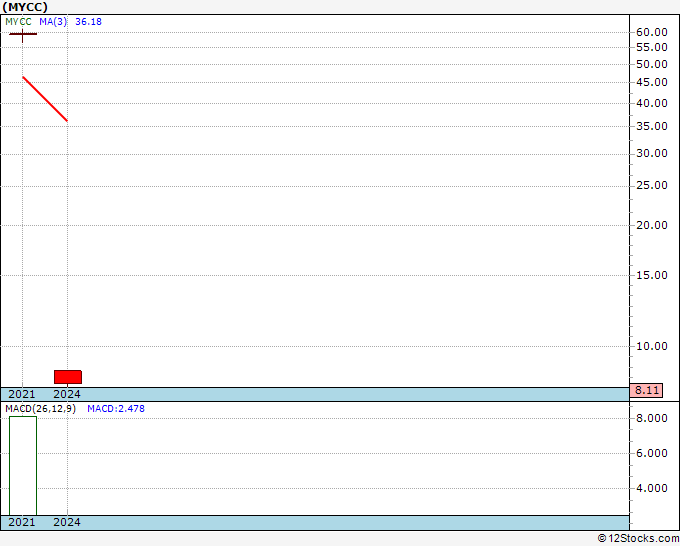Click 2021 on the price chart date axis
This screenshot has width=680, height=546.
[x=22, y=394]
